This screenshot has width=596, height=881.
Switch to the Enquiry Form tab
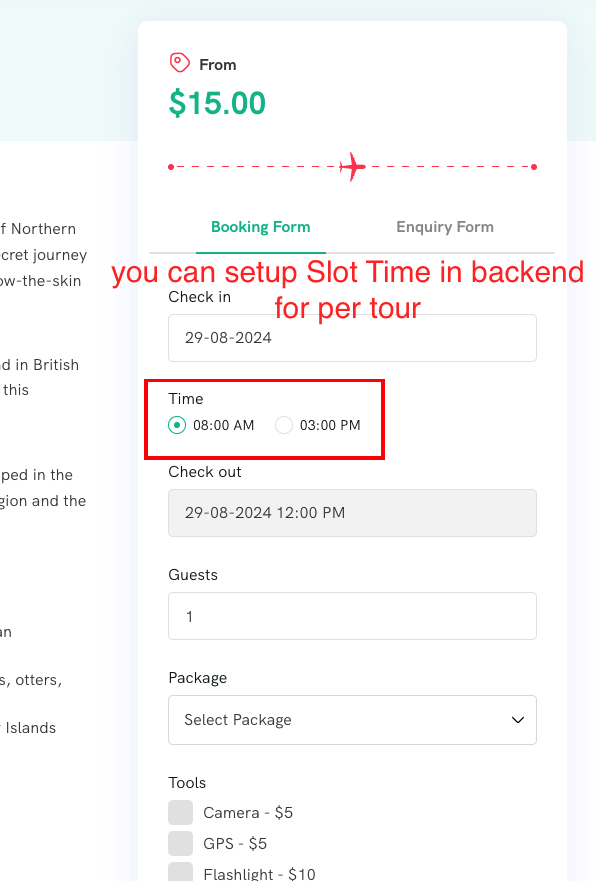[445, 227]
